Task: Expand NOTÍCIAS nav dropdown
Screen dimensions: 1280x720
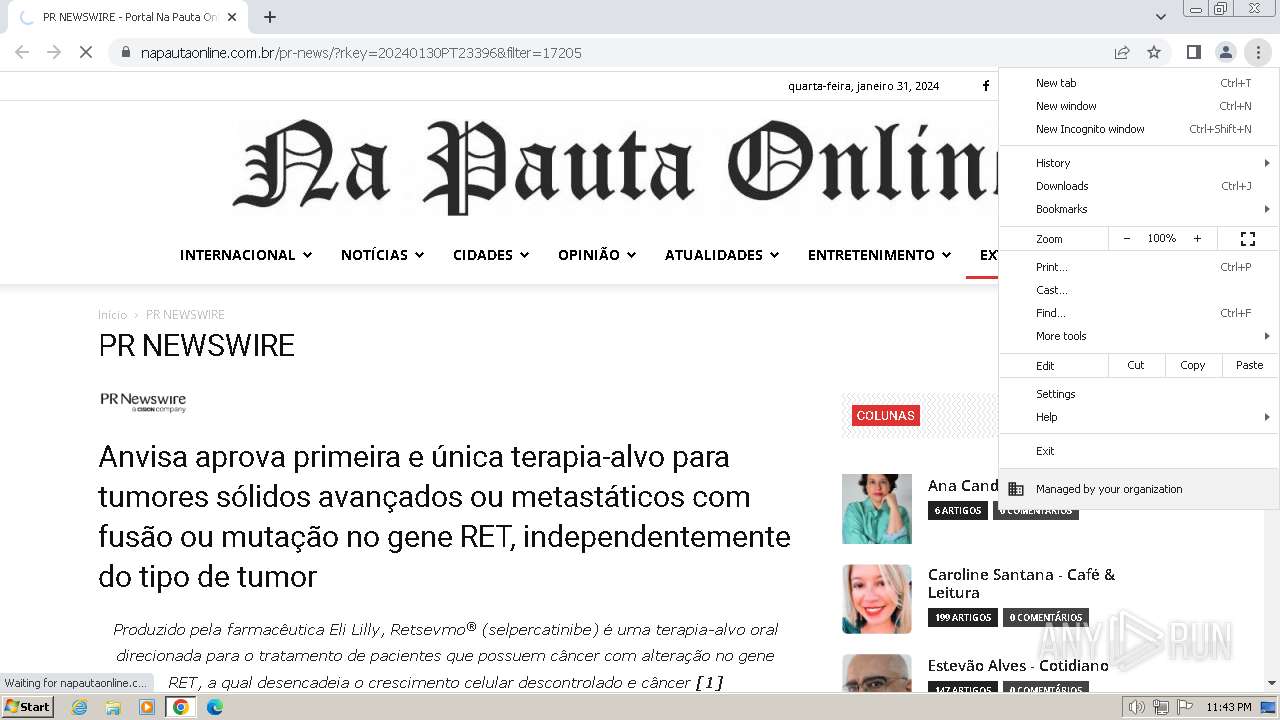Action: pyautogui.click(x=383, y=255)
